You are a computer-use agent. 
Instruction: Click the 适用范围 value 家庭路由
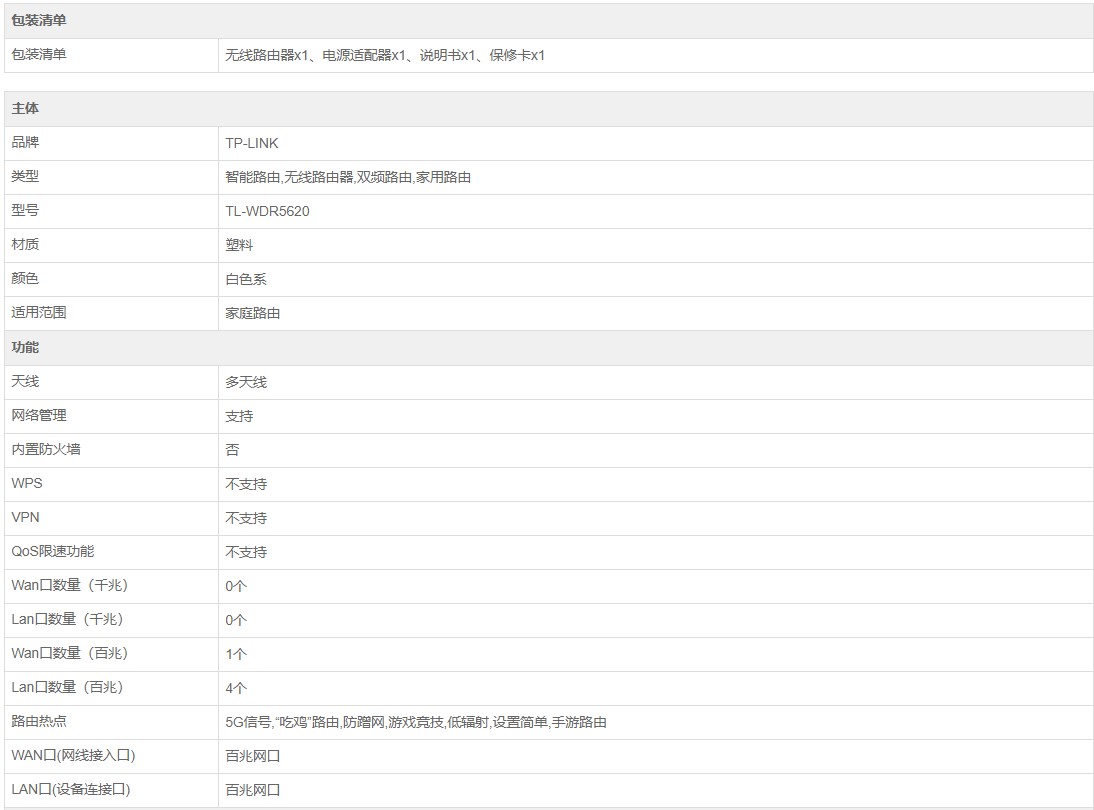click(253, 313)
